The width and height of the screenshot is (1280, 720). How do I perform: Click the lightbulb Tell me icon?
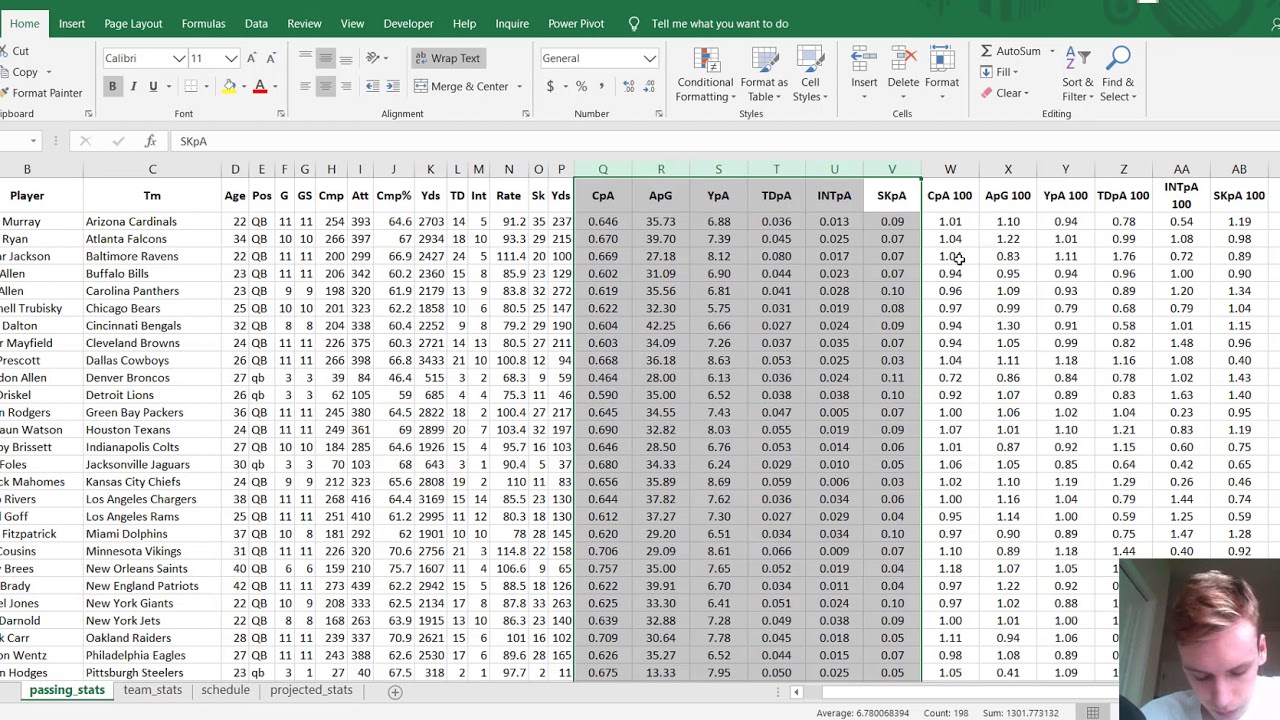(x=633, y=23)
